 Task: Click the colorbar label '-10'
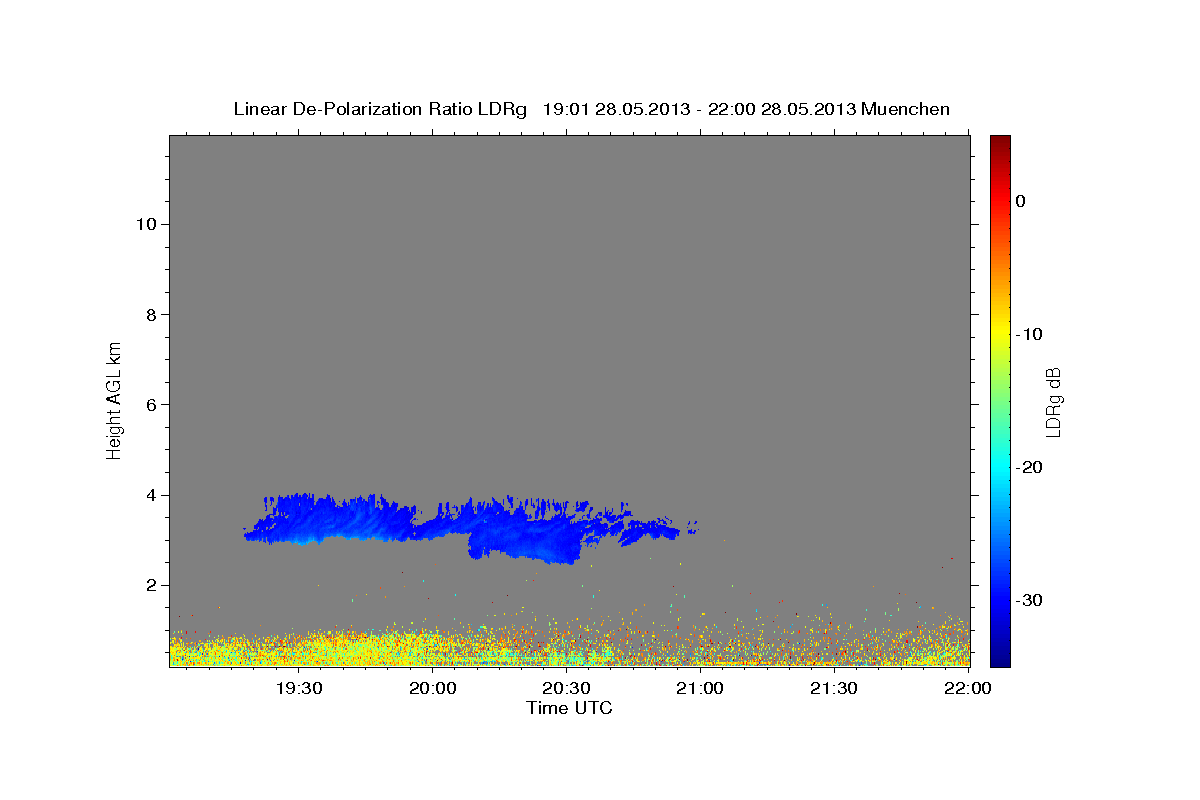(1030, 334)
